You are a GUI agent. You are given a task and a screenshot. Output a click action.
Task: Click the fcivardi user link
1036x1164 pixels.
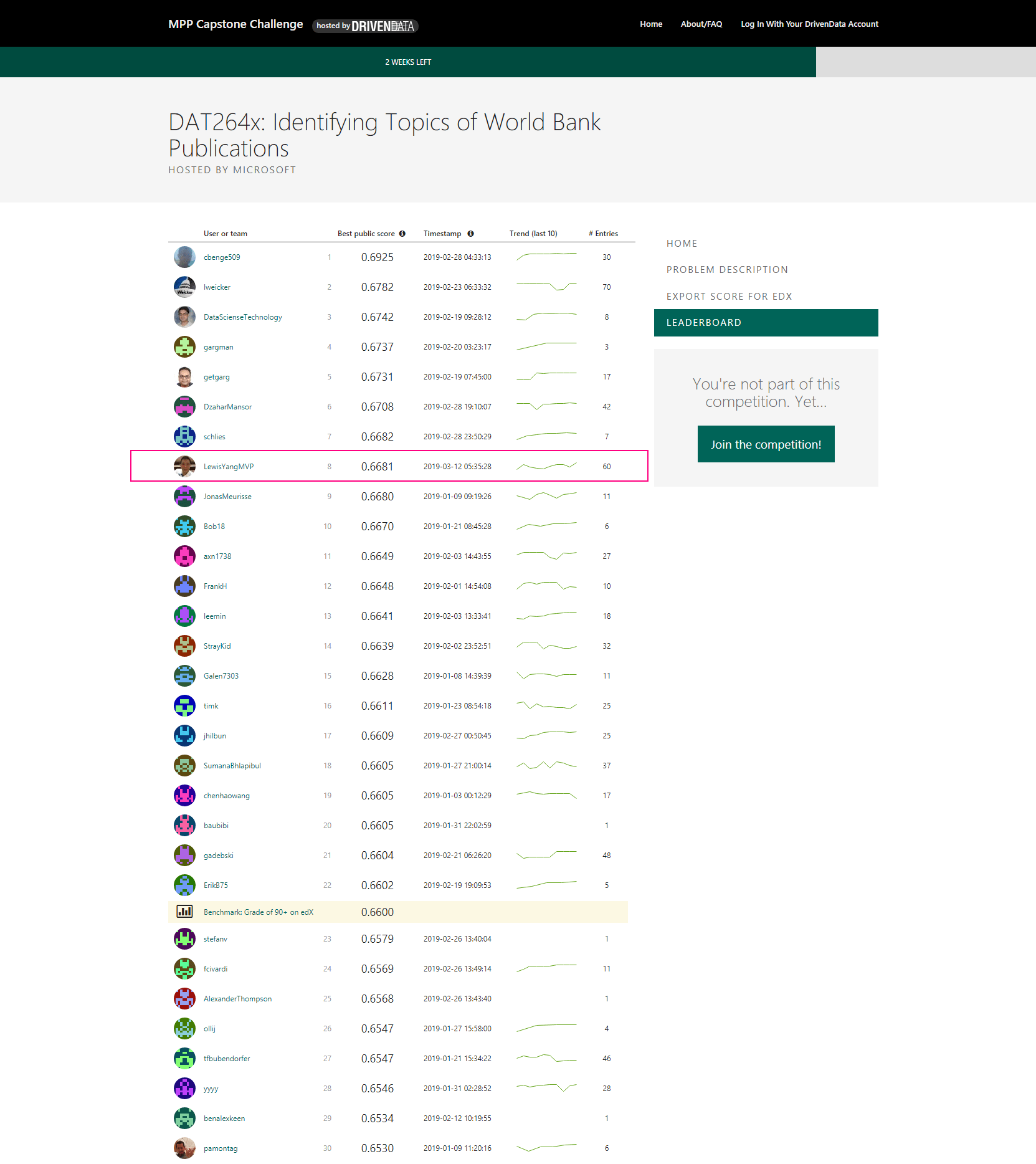click(216, 969)
